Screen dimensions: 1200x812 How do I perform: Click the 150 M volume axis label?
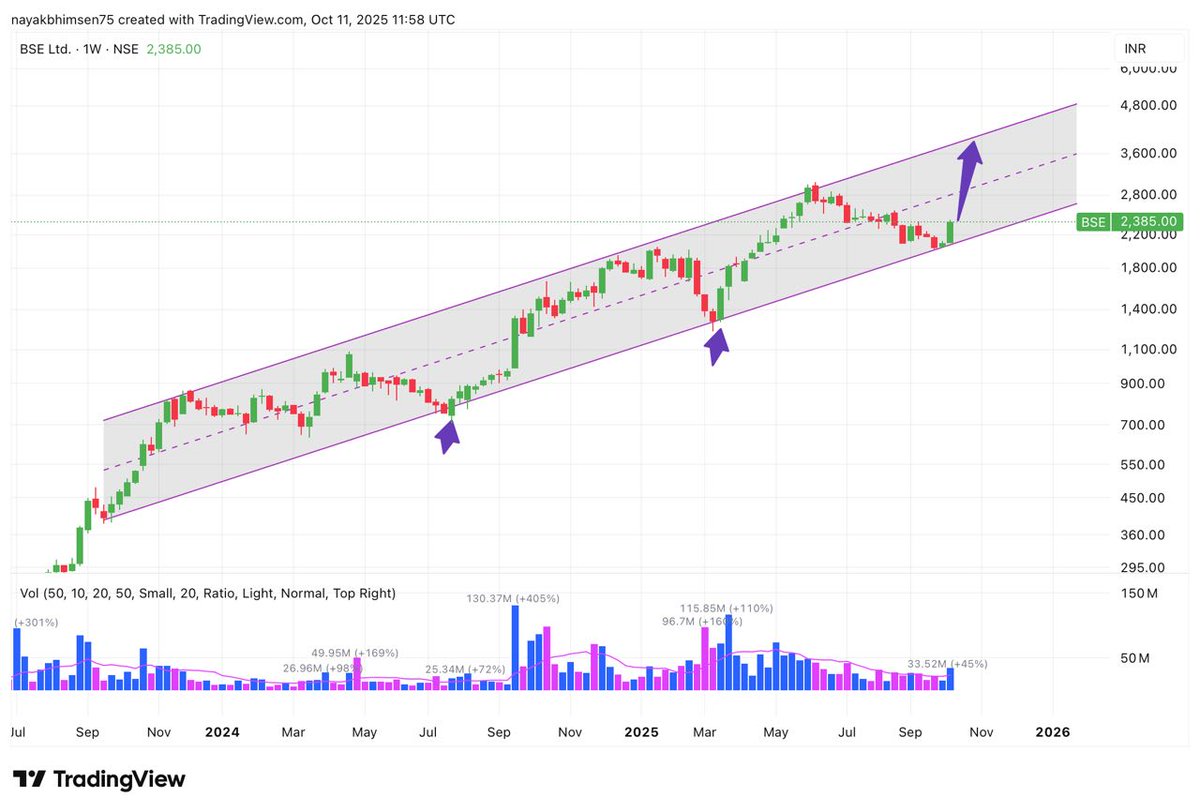tap(1137, 593)
